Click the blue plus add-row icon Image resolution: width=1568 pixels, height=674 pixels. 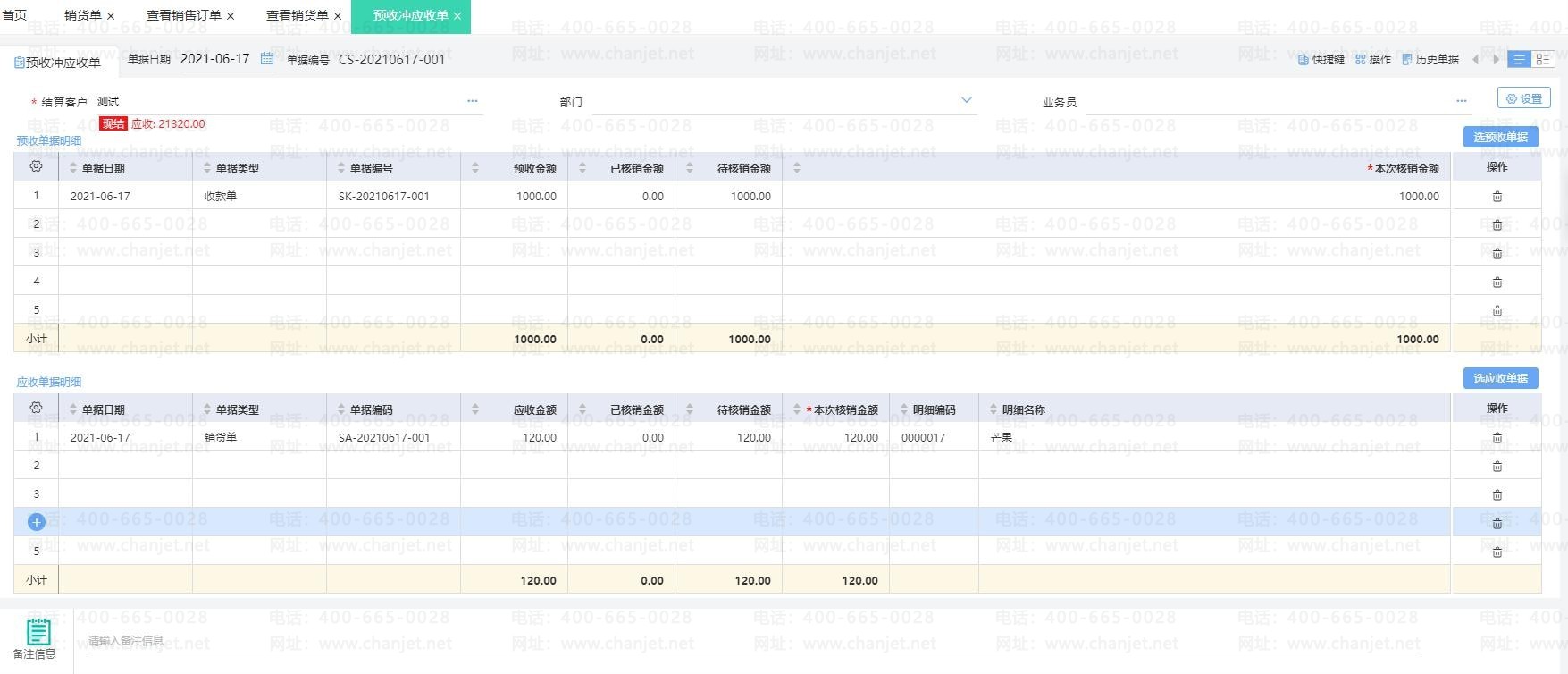tap(37, 522)
